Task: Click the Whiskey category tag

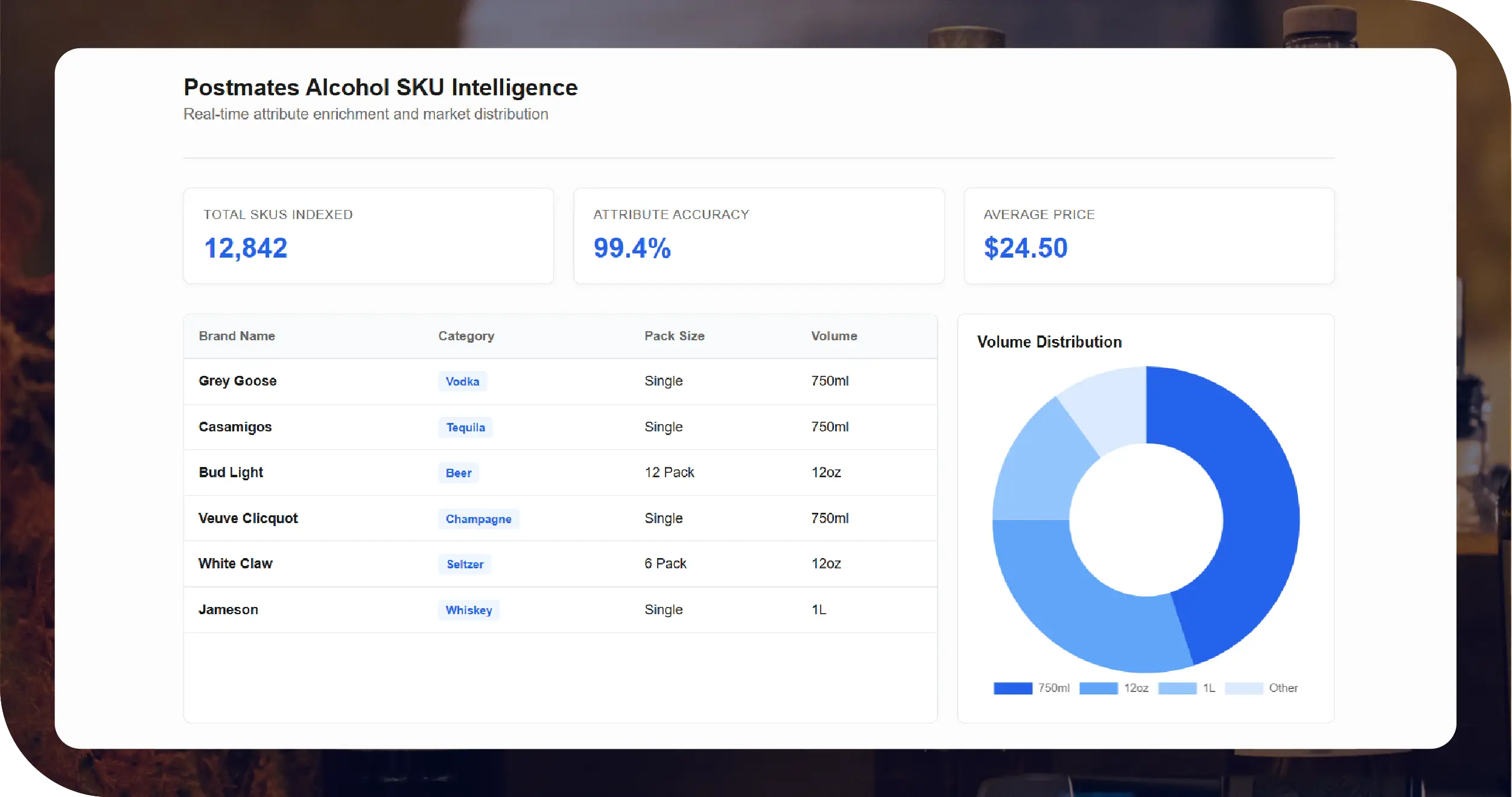Action: (469, 610)
